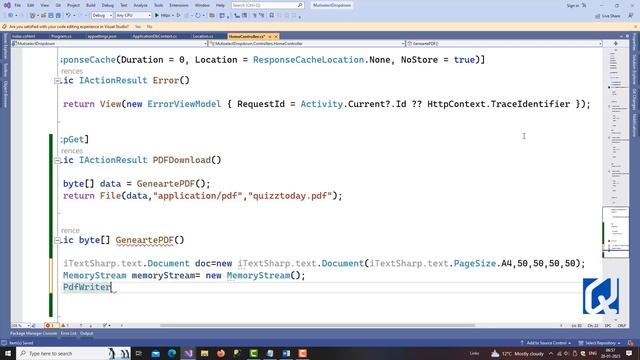Image resolution: width=640 pixels, height=360 pixels.
Task: Switch to the Program.cs tab
Action: [x=61, y=36]
